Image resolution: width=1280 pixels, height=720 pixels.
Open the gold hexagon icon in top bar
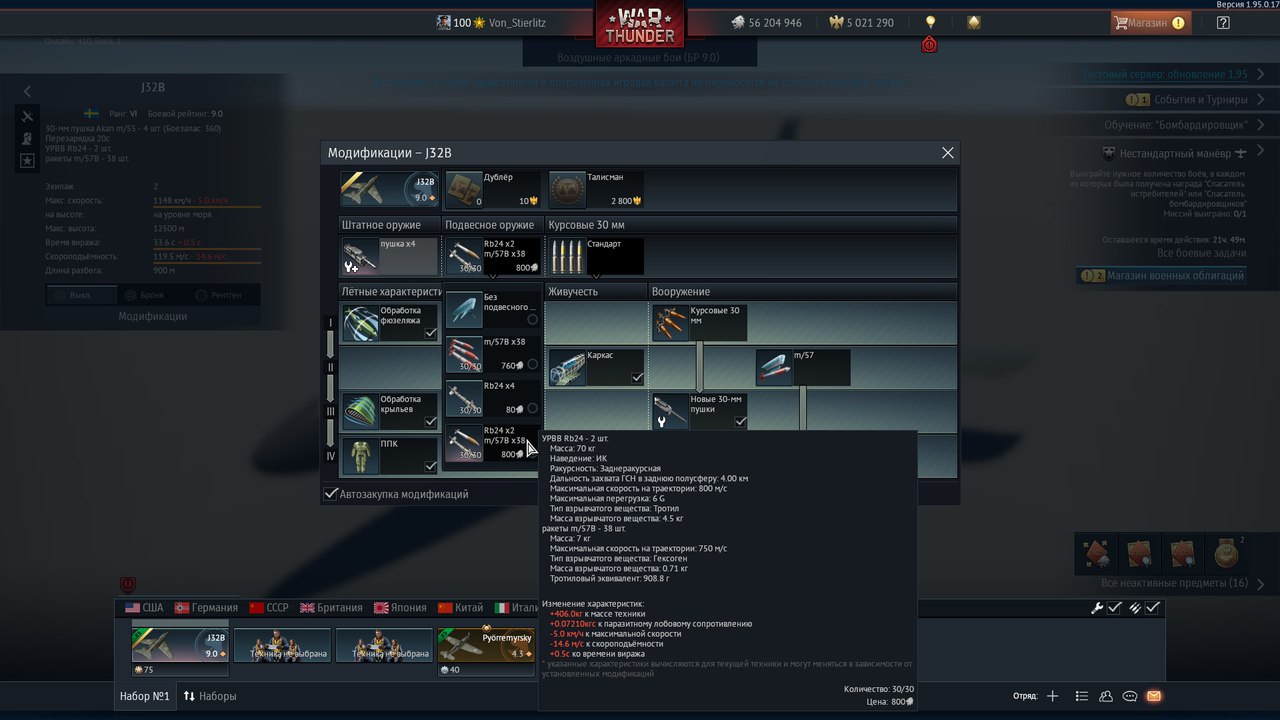(x=974, y=22)
